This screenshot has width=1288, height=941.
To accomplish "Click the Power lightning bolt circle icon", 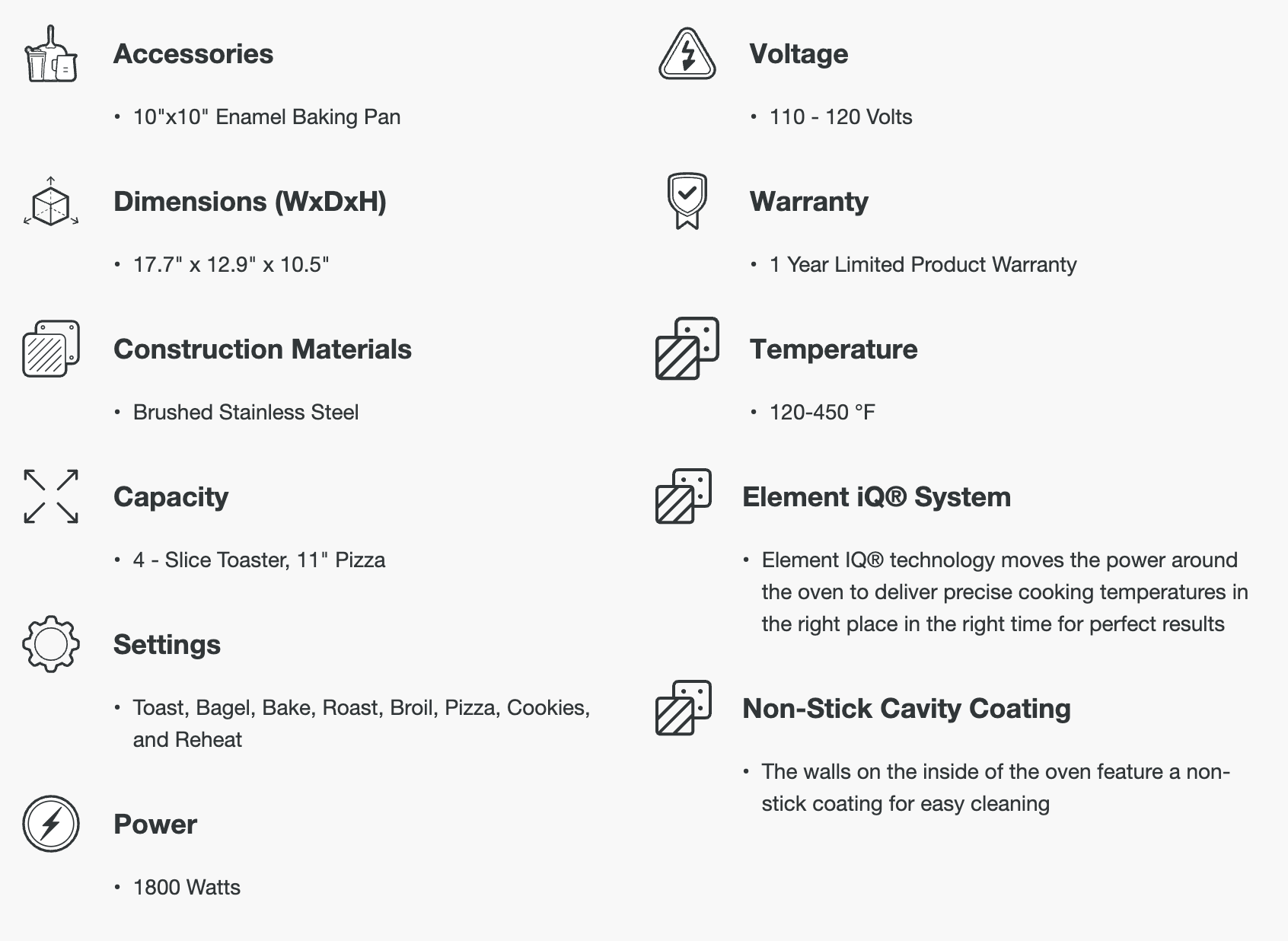I will click(x=51, y=824).
